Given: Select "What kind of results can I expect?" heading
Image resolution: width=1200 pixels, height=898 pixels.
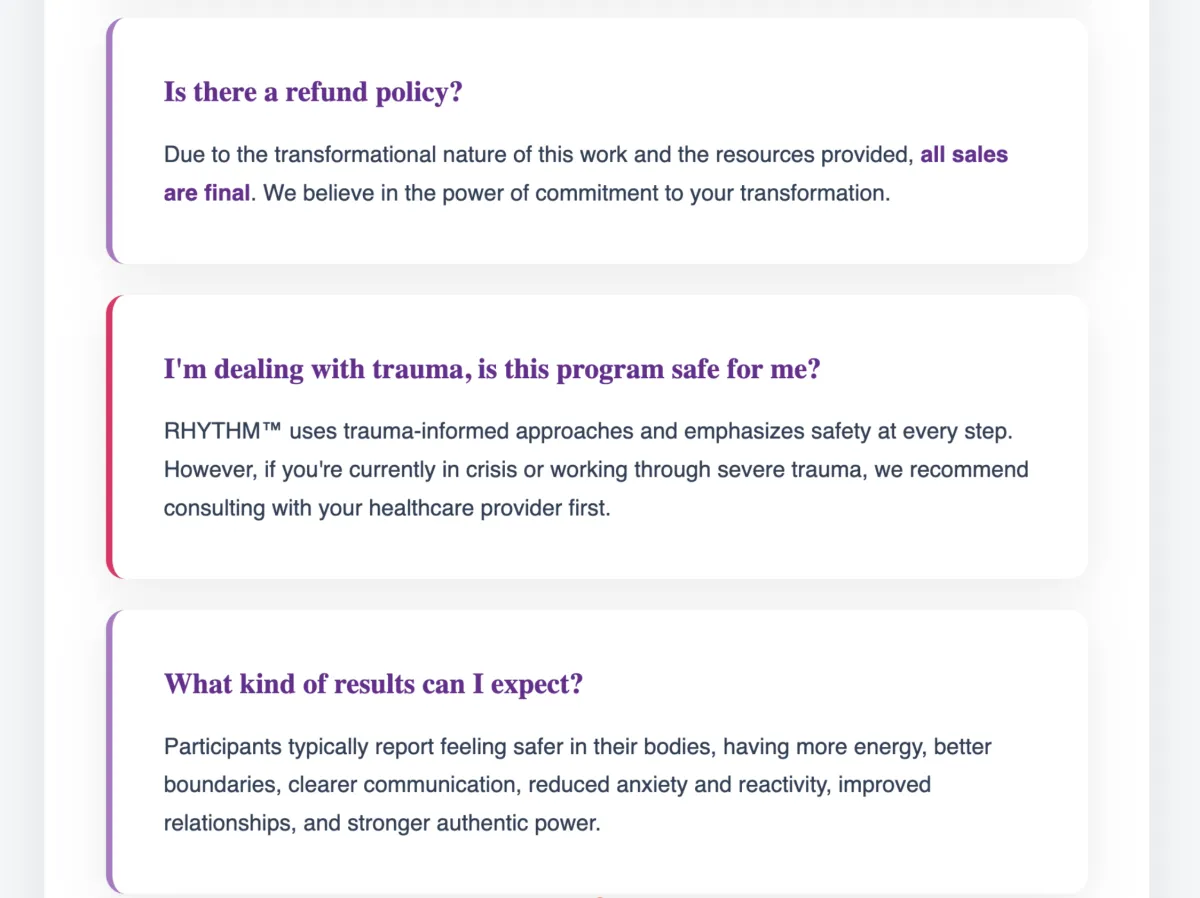Looking at the screenshot, I should click(x=373, y=685).
